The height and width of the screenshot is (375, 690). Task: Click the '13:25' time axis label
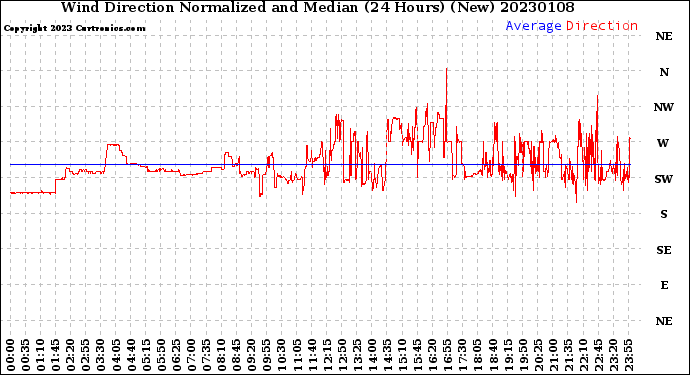(x=356, y=355)
